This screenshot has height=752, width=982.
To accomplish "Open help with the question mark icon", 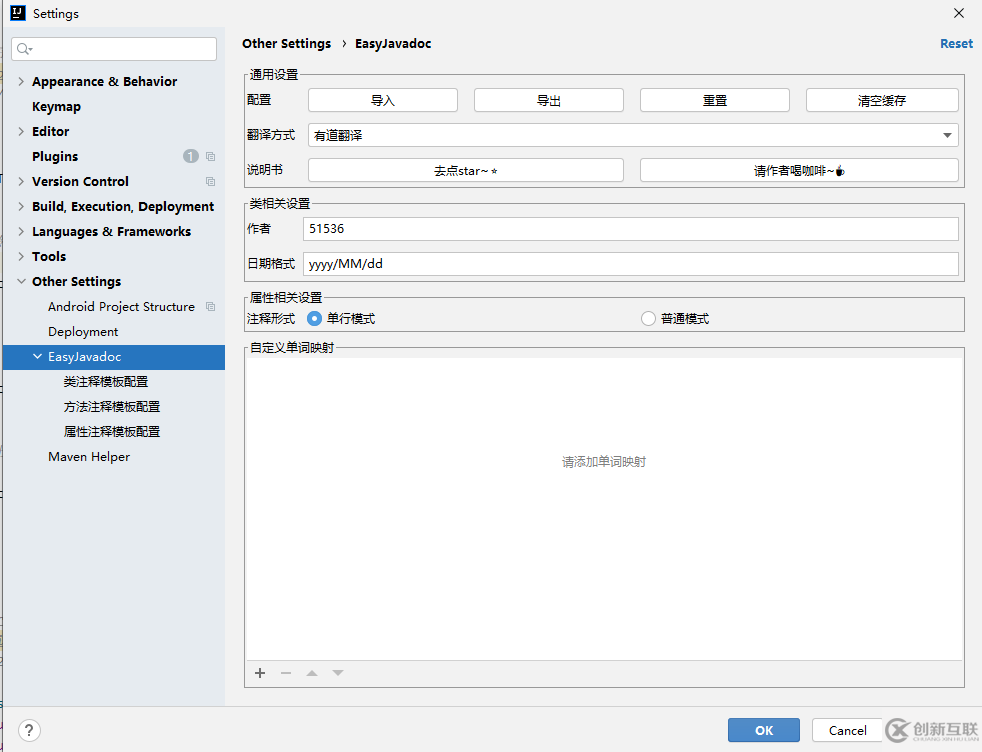I will pos(29,730).
